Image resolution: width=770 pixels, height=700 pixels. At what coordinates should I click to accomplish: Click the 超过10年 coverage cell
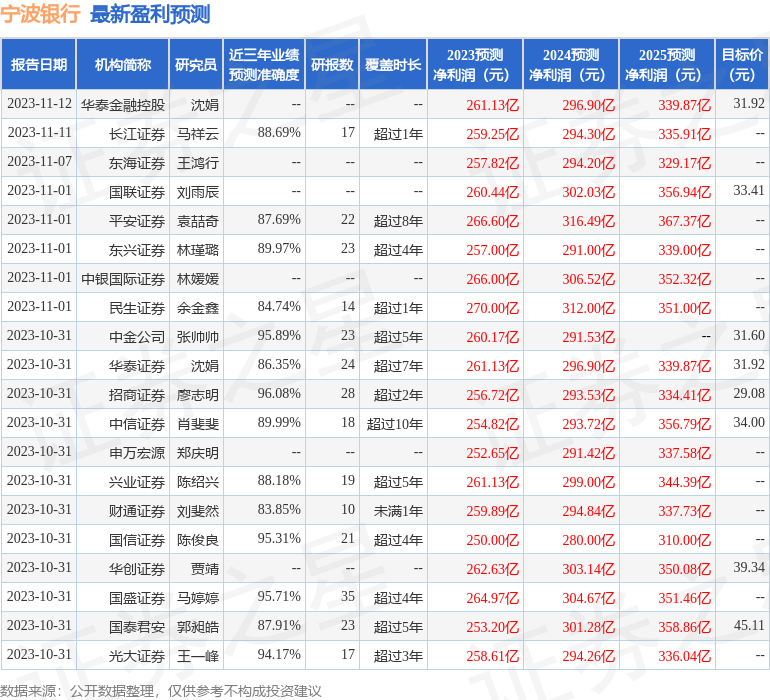(395, 423)
